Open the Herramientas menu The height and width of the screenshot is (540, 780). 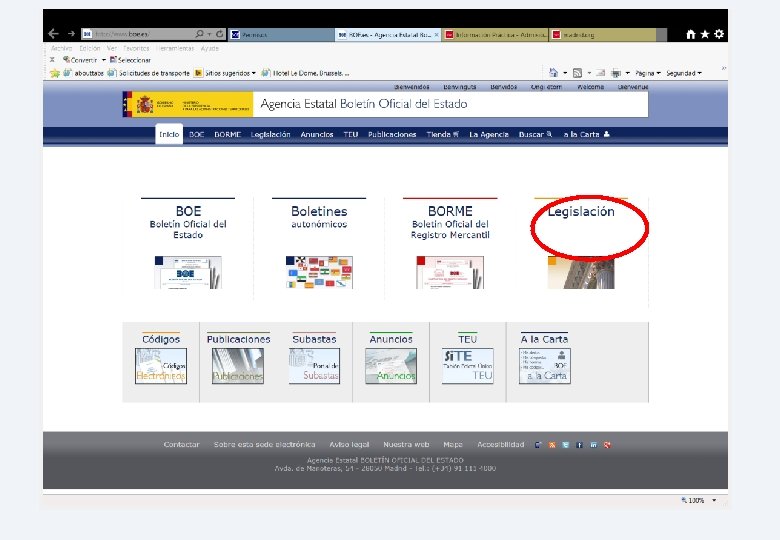pos(175,48)
